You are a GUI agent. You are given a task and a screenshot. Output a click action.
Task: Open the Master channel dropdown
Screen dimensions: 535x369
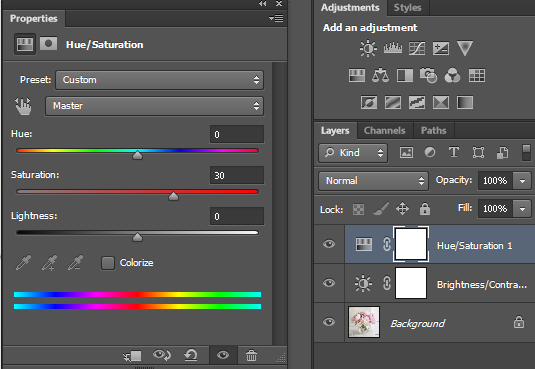point(154,106)
